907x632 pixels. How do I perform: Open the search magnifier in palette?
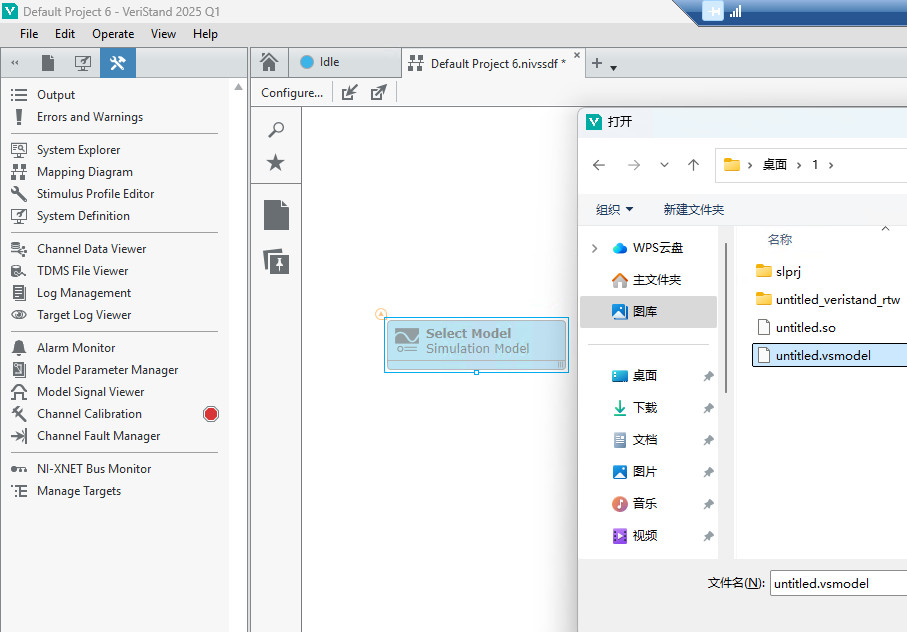point(276,130)
